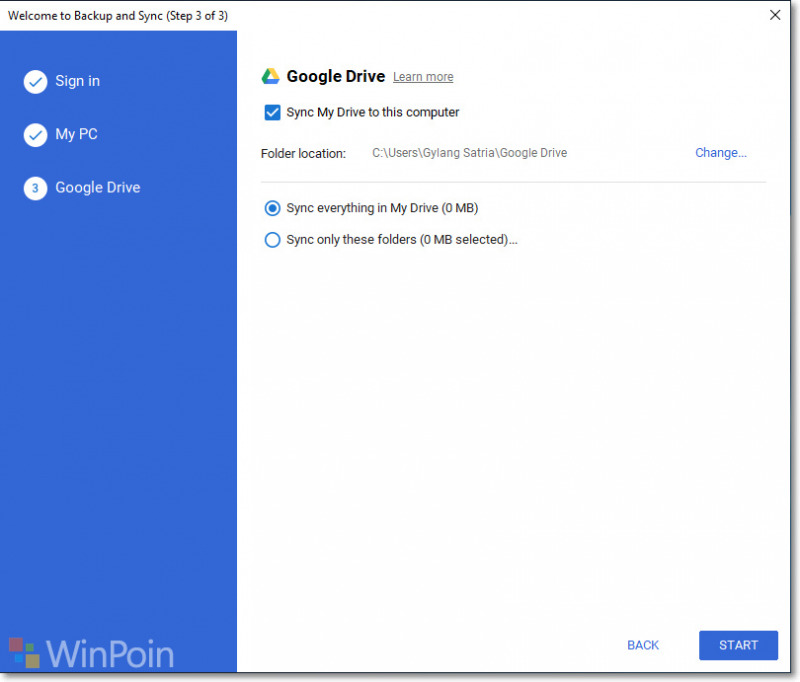
Task: Click the Sign in step checkmark icon
Action: coord(35,82)
